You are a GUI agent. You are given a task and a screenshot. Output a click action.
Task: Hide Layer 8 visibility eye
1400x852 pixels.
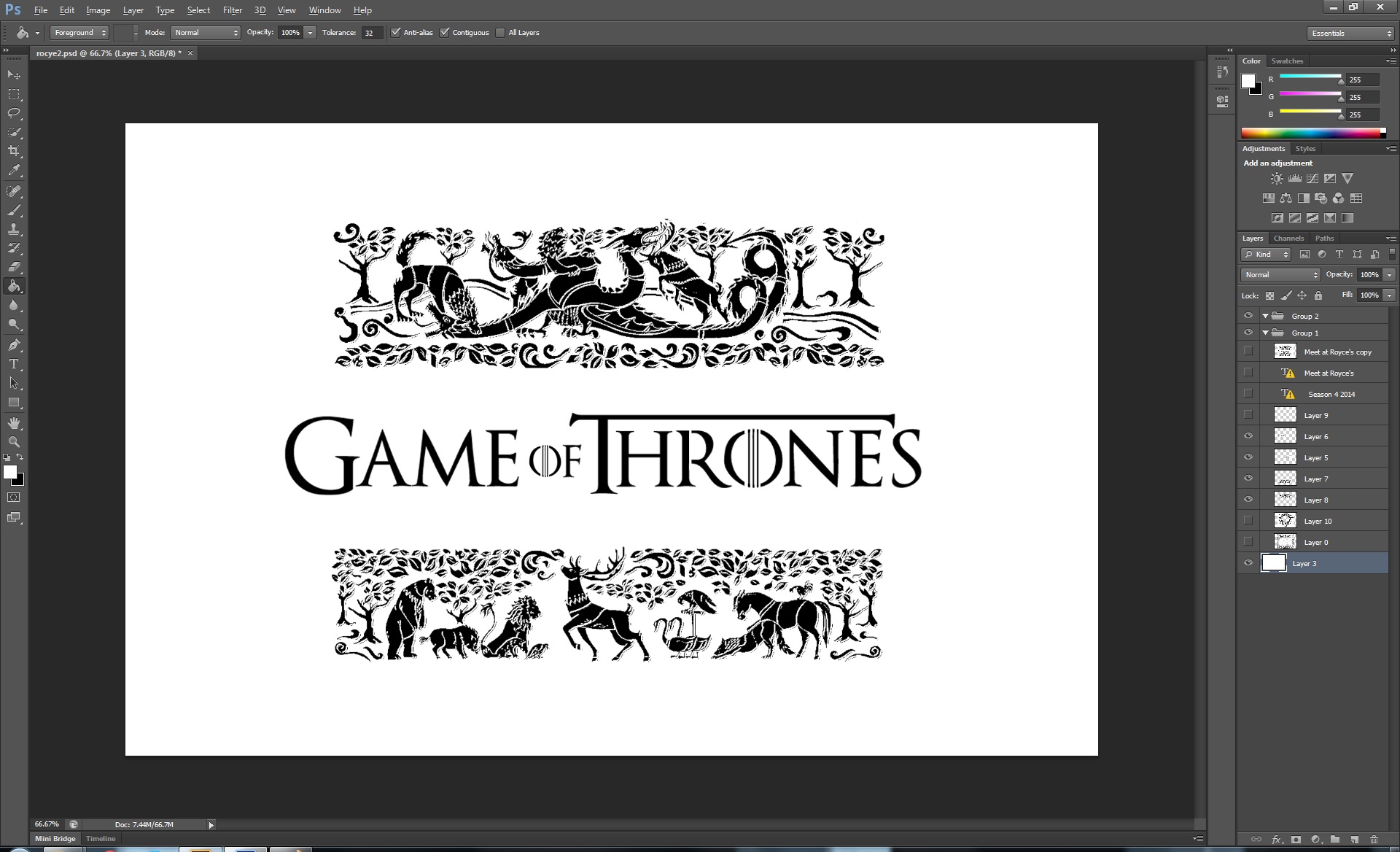pos(1248,500)
